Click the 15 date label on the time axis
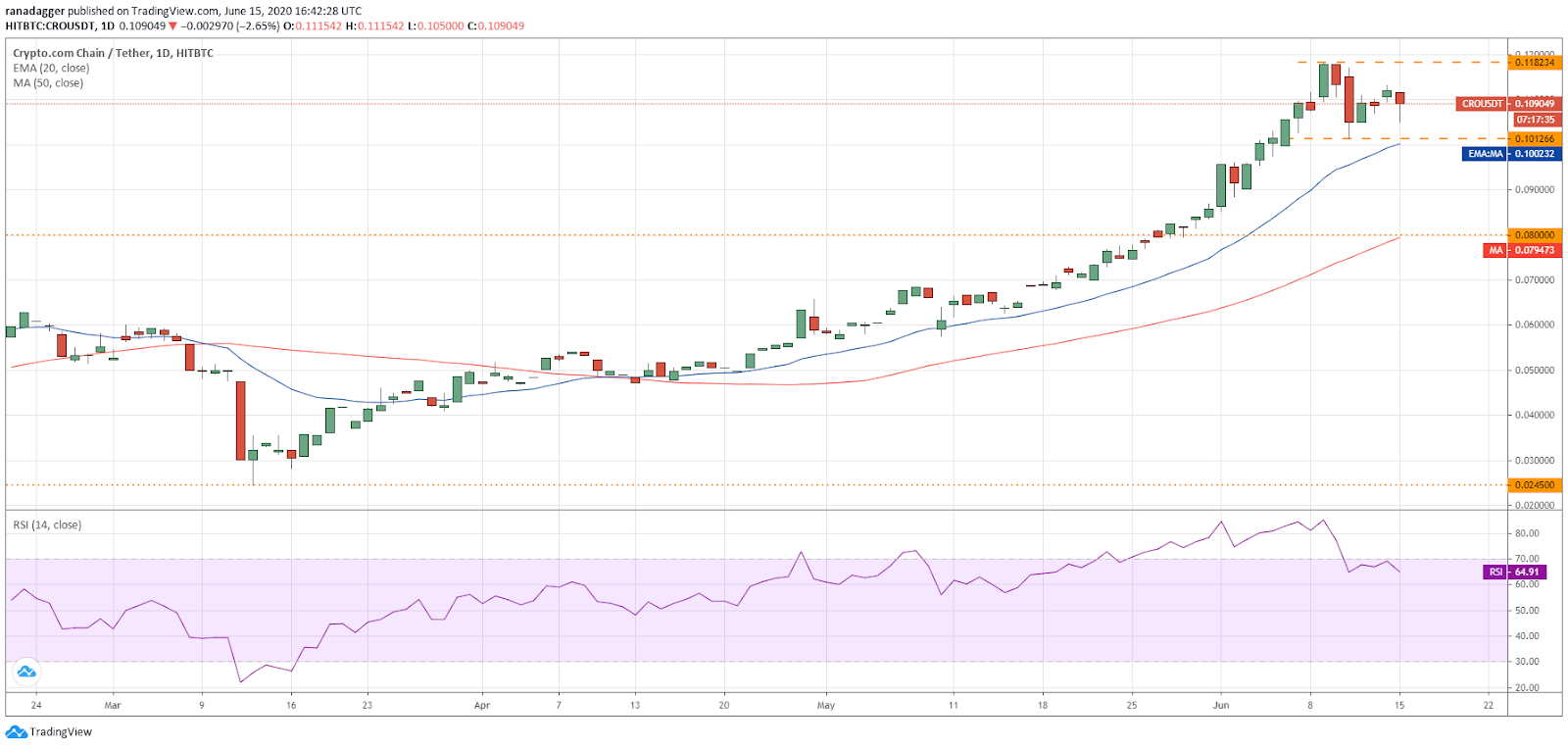The image size is (1568, 748). (1399, 705)
